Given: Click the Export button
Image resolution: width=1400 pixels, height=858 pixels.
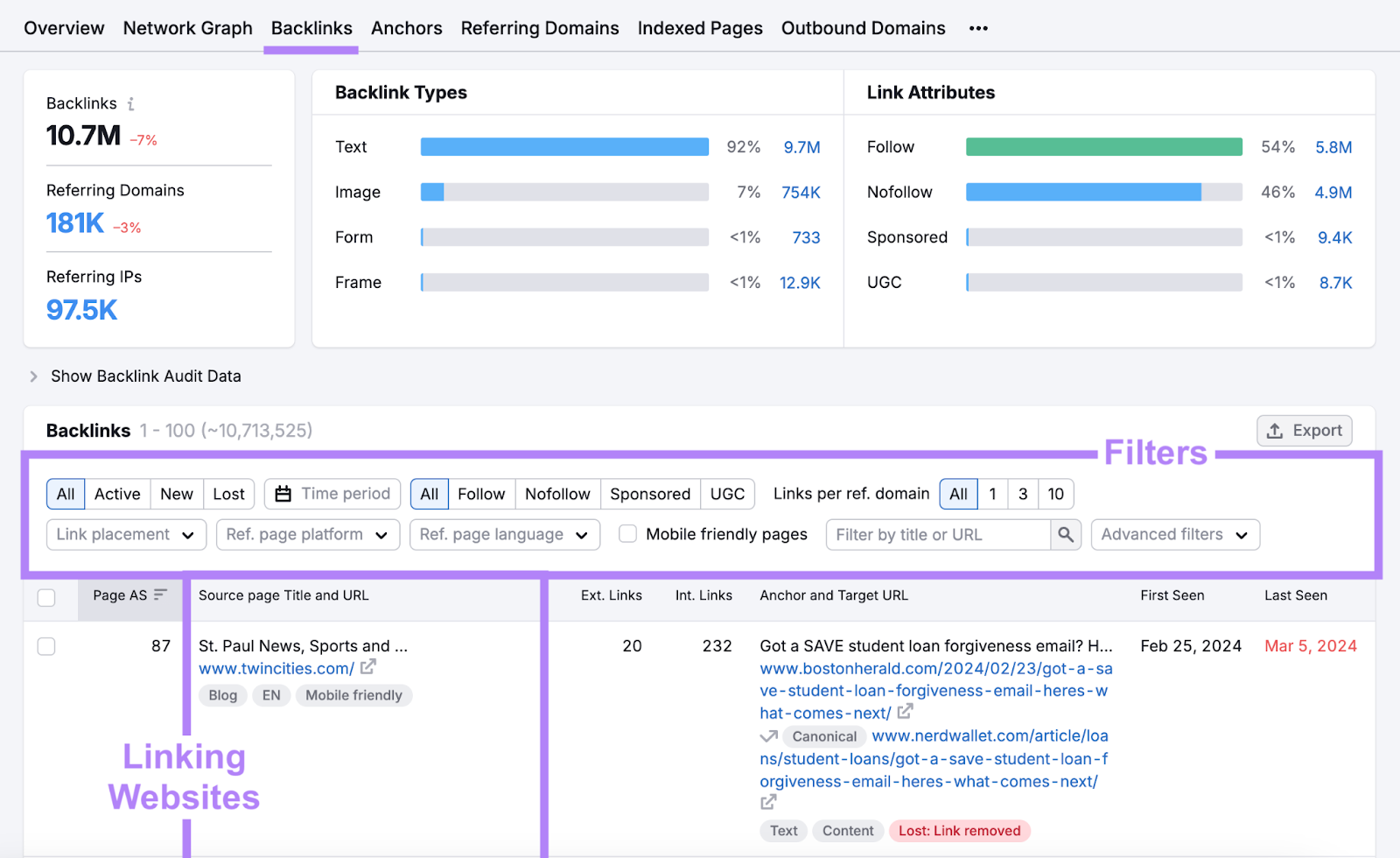Looking at the screenshot, I should tap(1304, 430).
